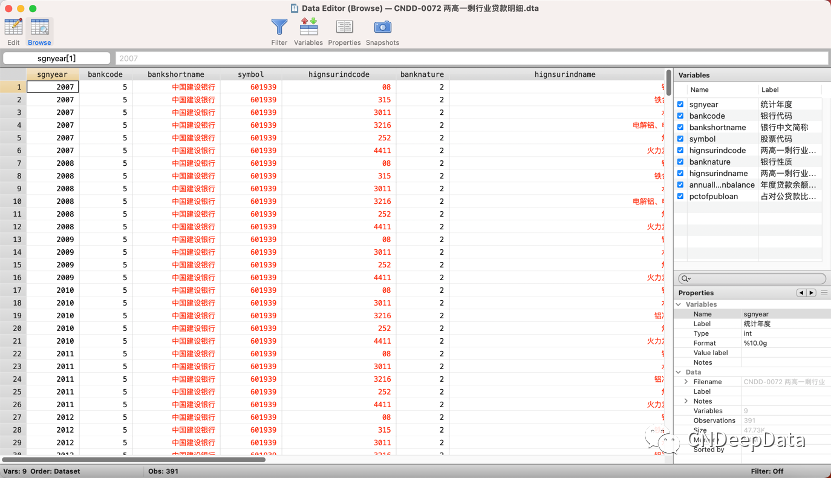Select the bankshortname column header
This screenshot has height=478, width=832.
click(176, 74)
